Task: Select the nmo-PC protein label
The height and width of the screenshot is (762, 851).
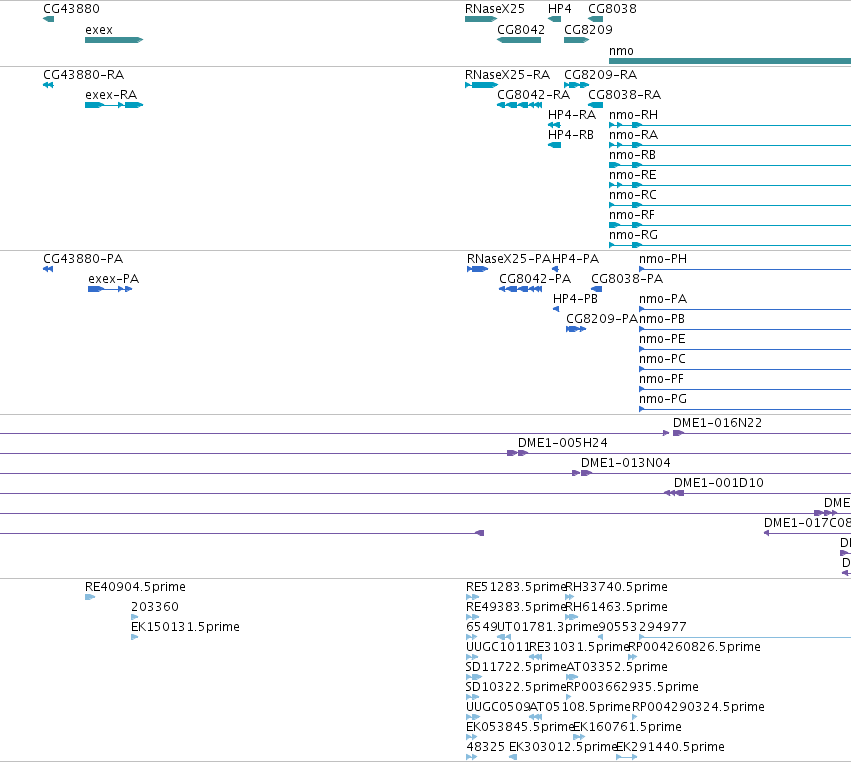Action: [662, 359]
